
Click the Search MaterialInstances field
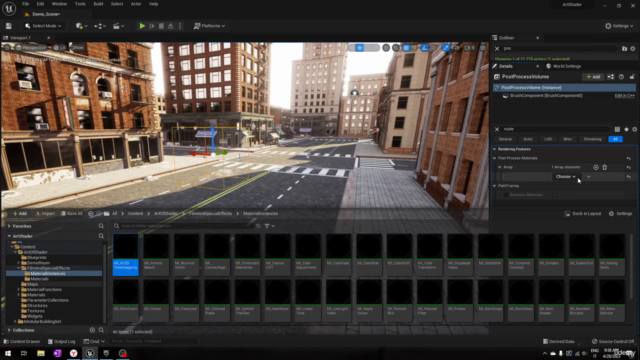point(184,226)
